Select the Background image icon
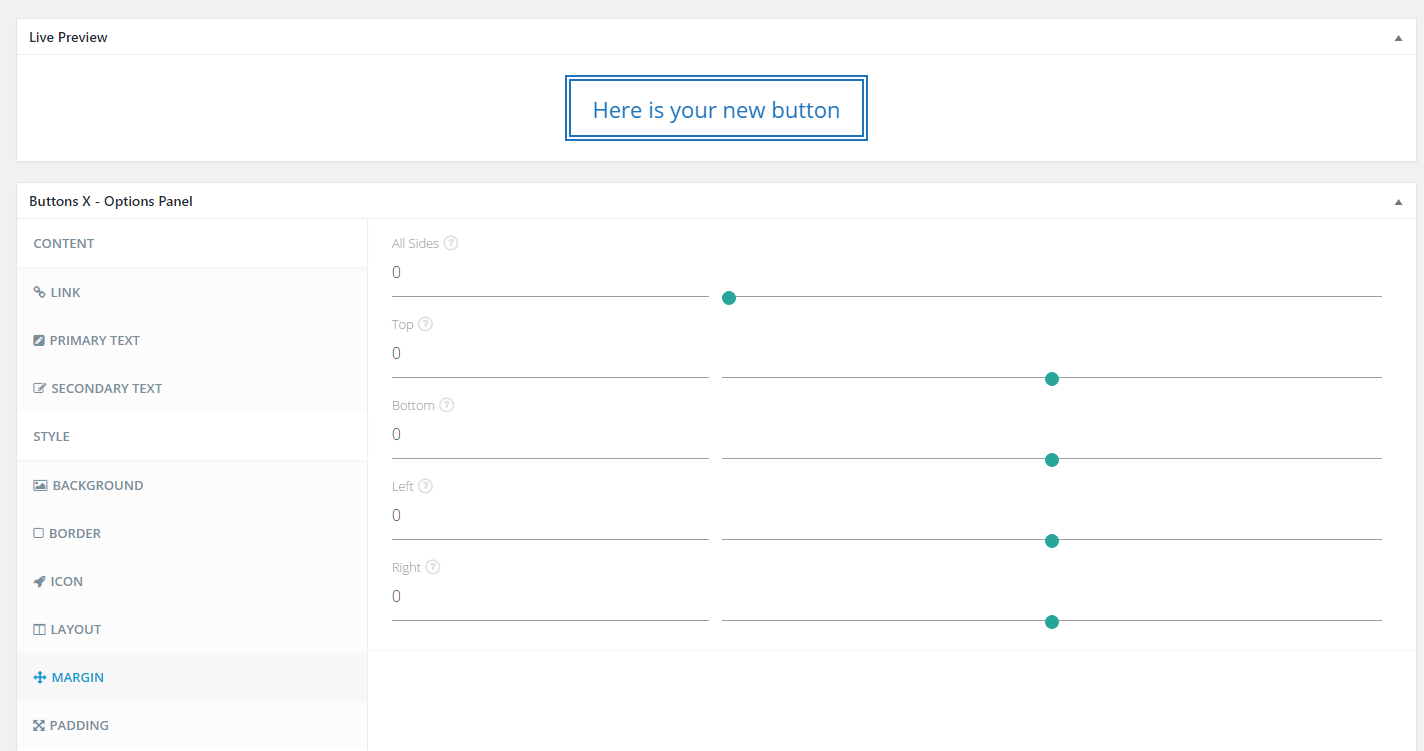This screenshot has width=1424, height=751. coord(38,485)
